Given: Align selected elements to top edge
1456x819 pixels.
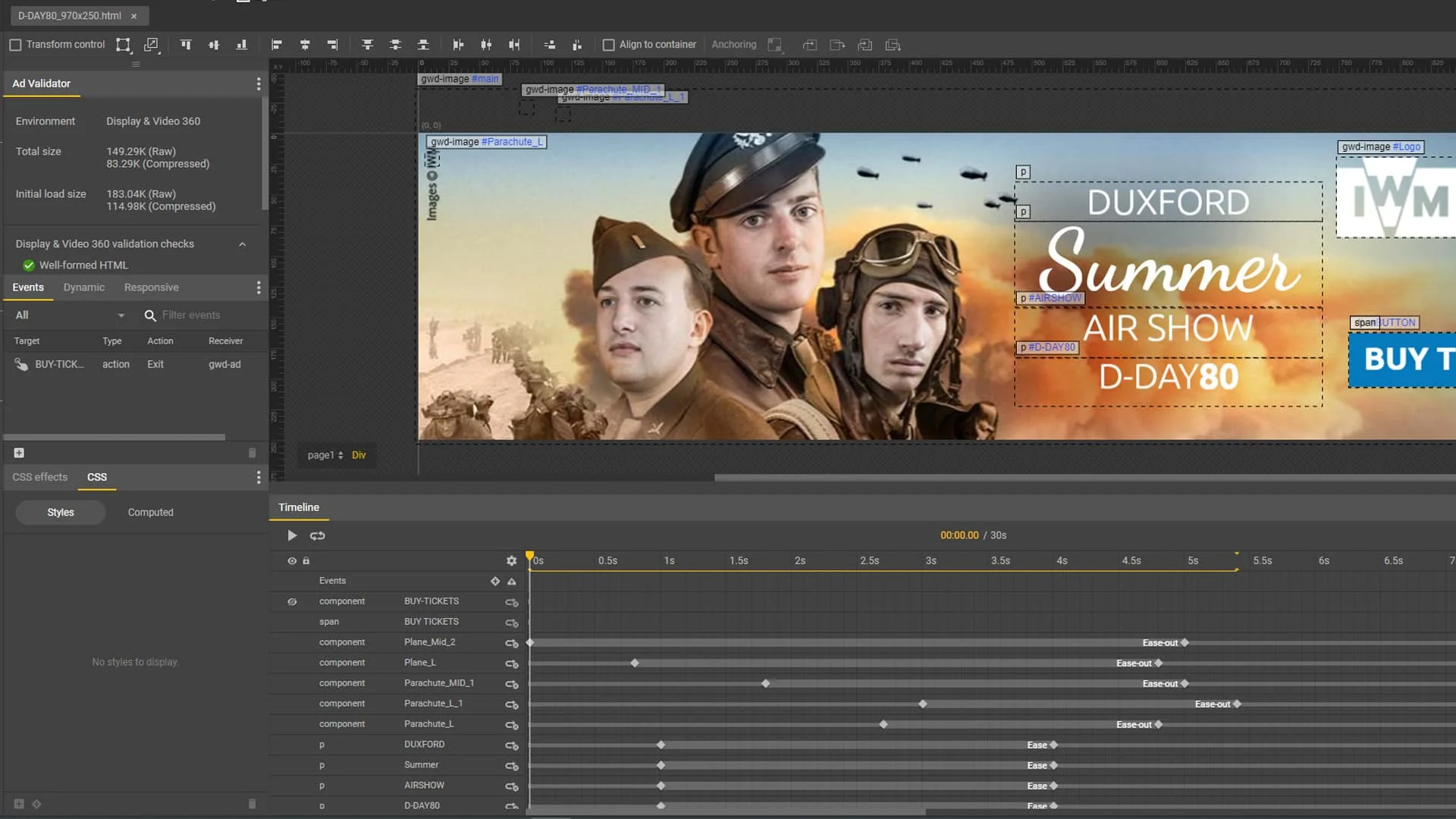Looking at the screenshot, I should (x=186, y=45).
